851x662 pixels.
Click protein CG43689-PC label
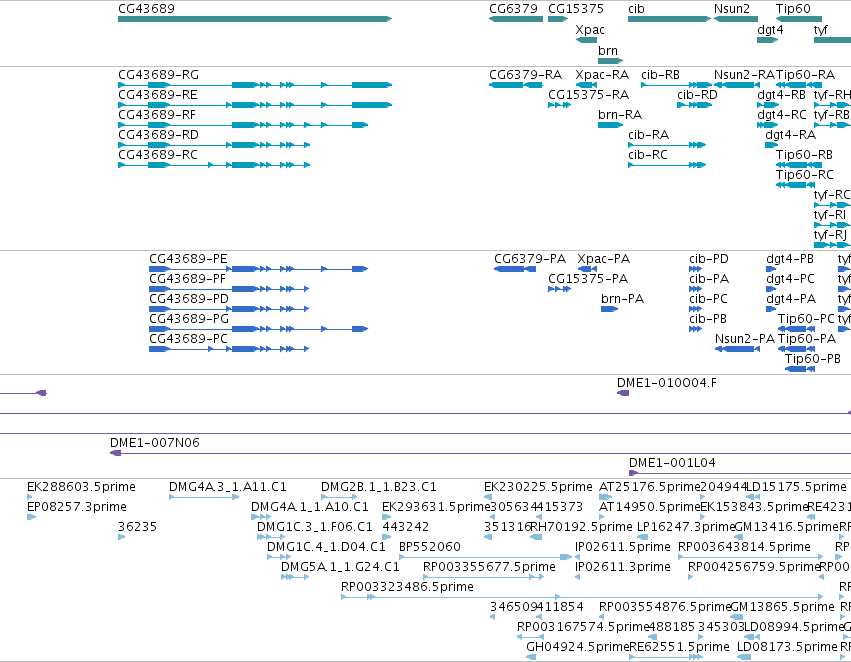[188, 339]
